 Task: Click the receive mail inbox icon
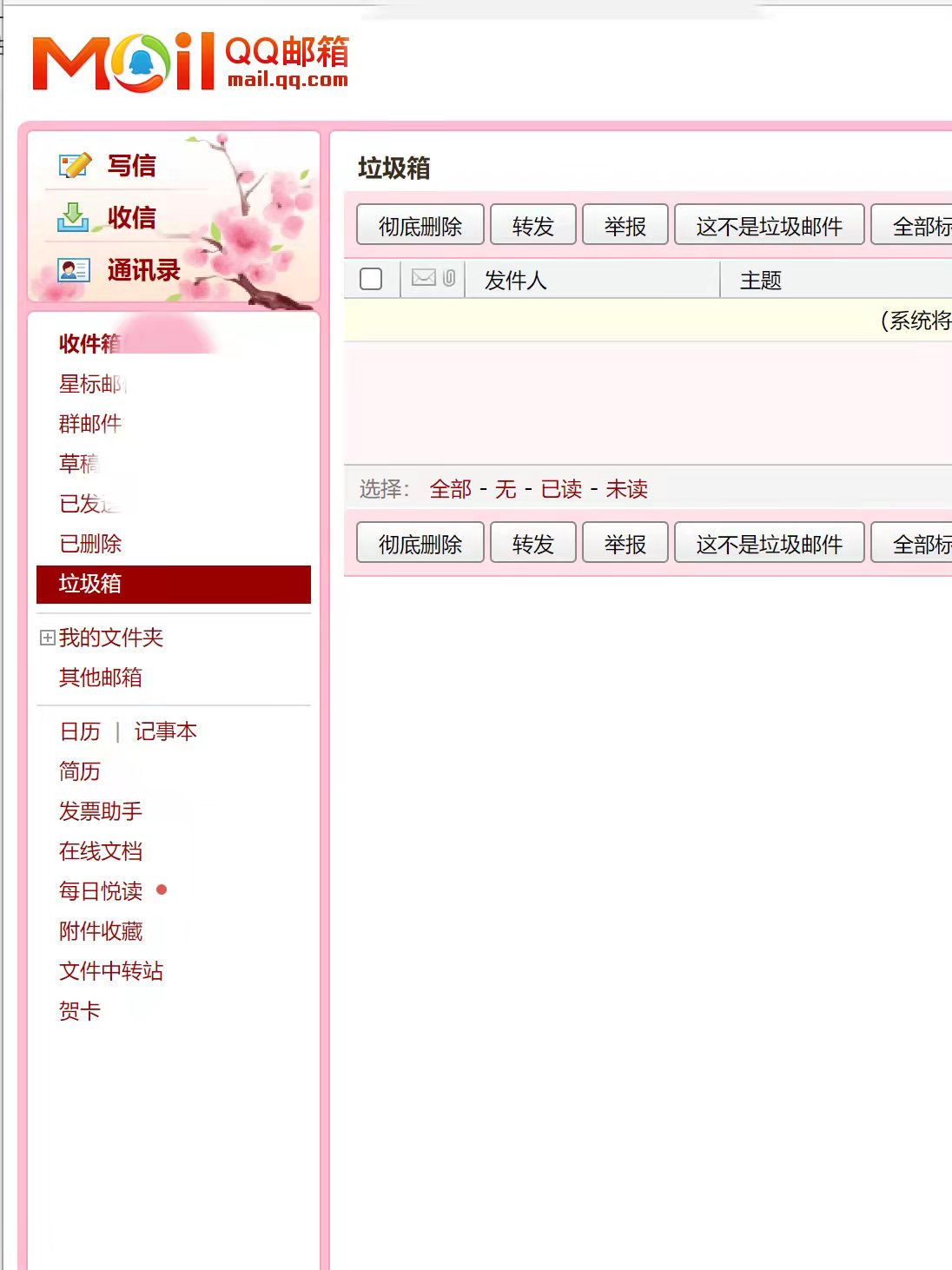(x=73, y=217)
